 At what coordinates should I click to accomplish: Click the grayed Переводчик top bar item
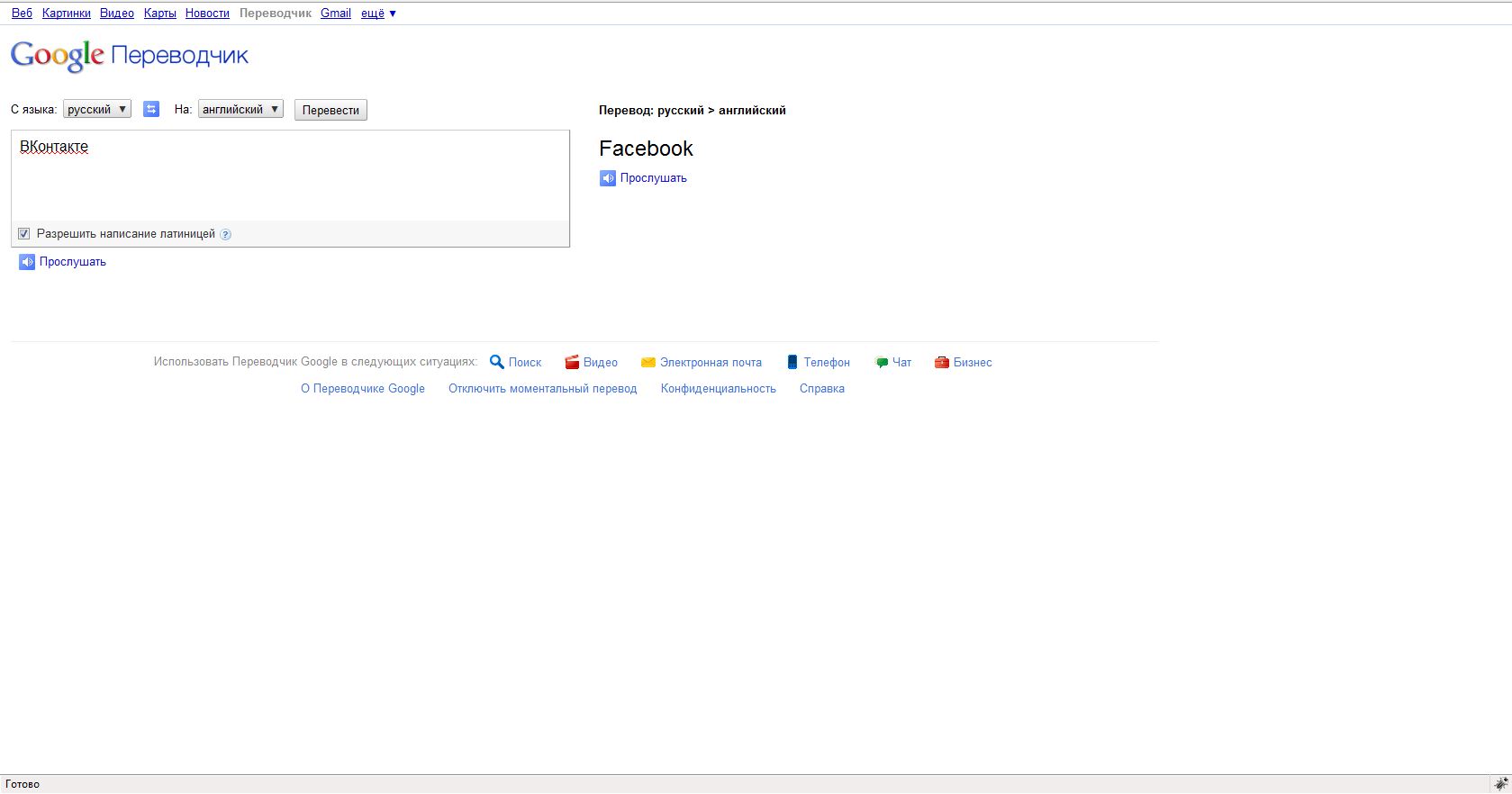click(x=276, y=14)
